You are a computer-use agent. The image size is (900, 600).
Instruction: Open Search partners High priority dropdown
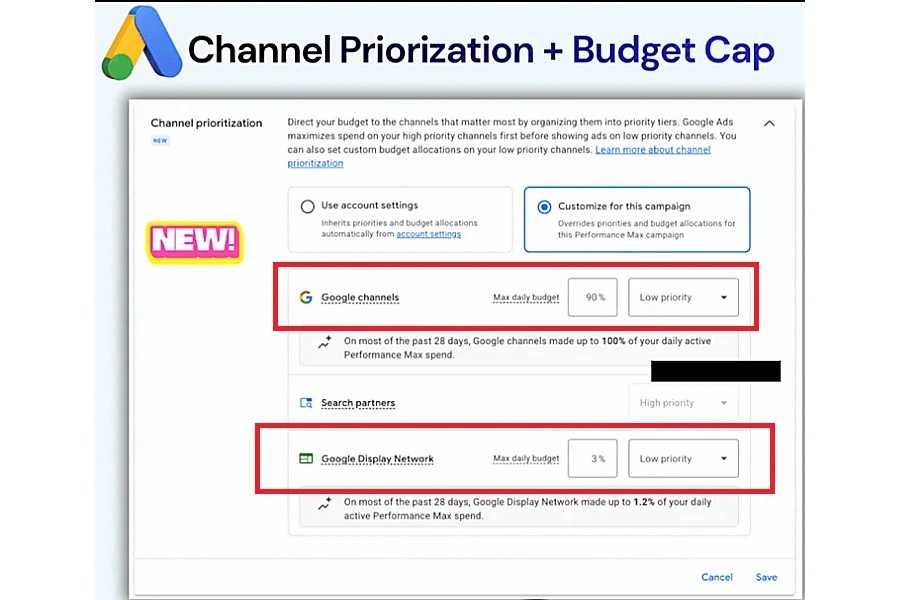[683, 403]
